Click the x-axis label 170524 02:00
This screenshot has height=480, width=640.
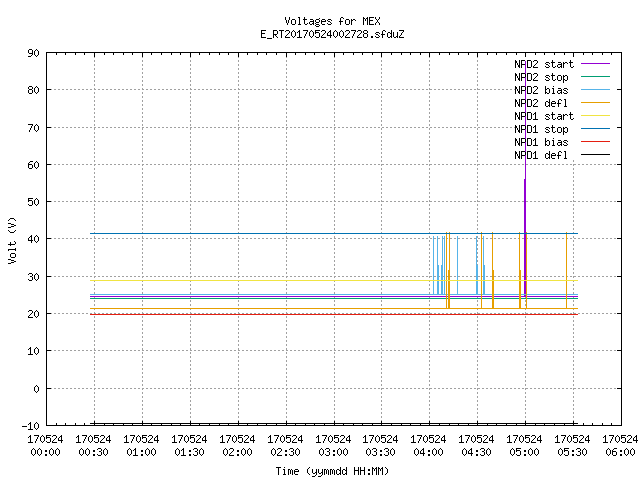coord(237,446)
